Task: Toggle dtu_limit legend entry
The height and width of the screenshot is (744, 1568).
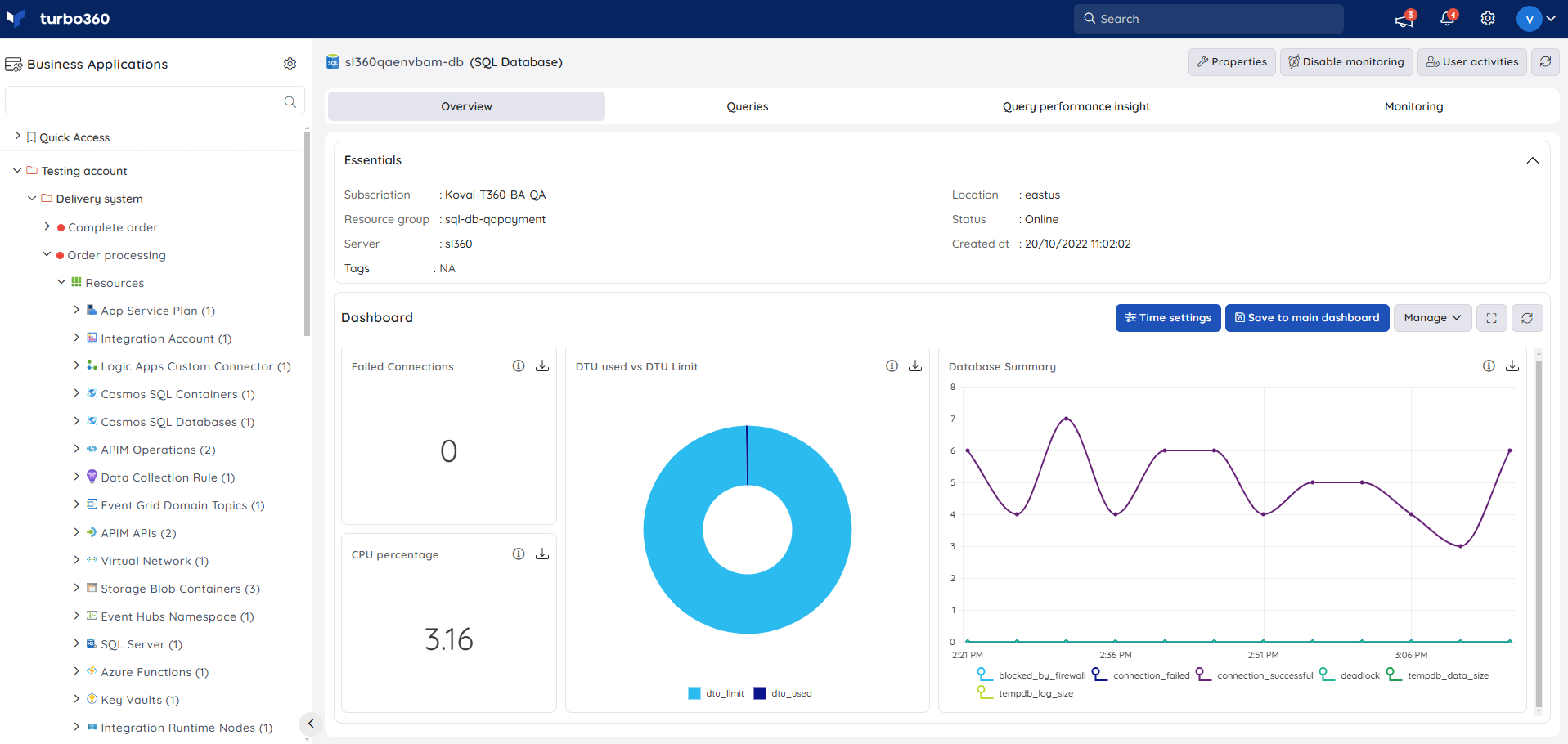Action: (x=716, y=693)
